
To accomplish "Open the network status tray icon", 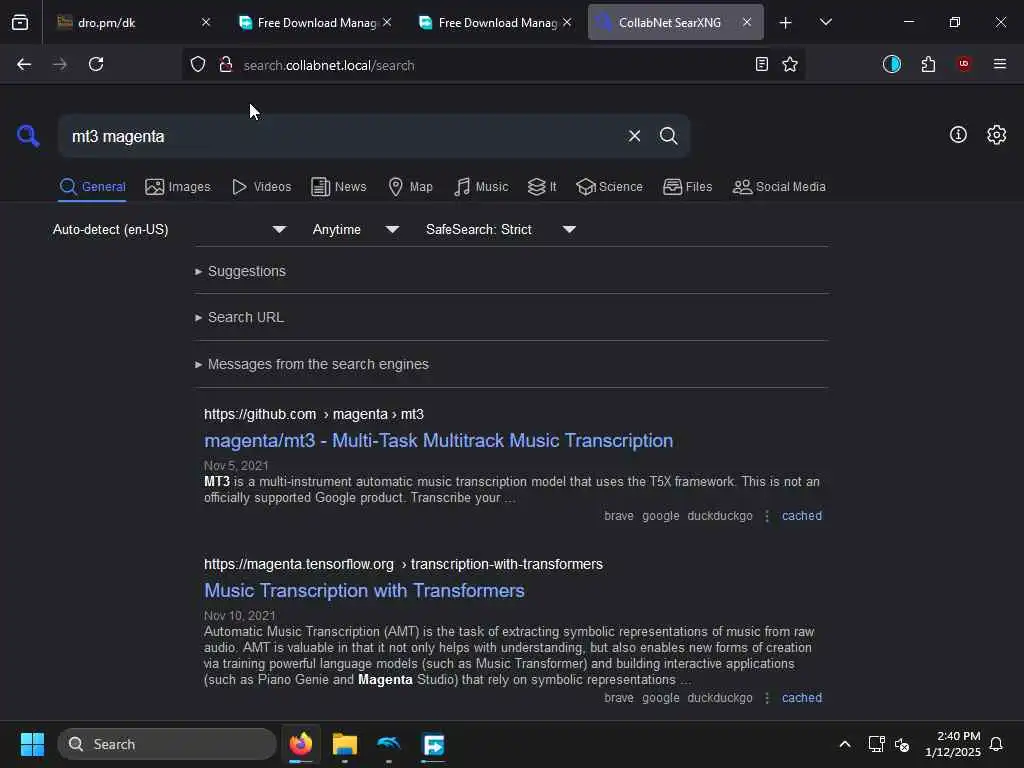I will [876, 744].
